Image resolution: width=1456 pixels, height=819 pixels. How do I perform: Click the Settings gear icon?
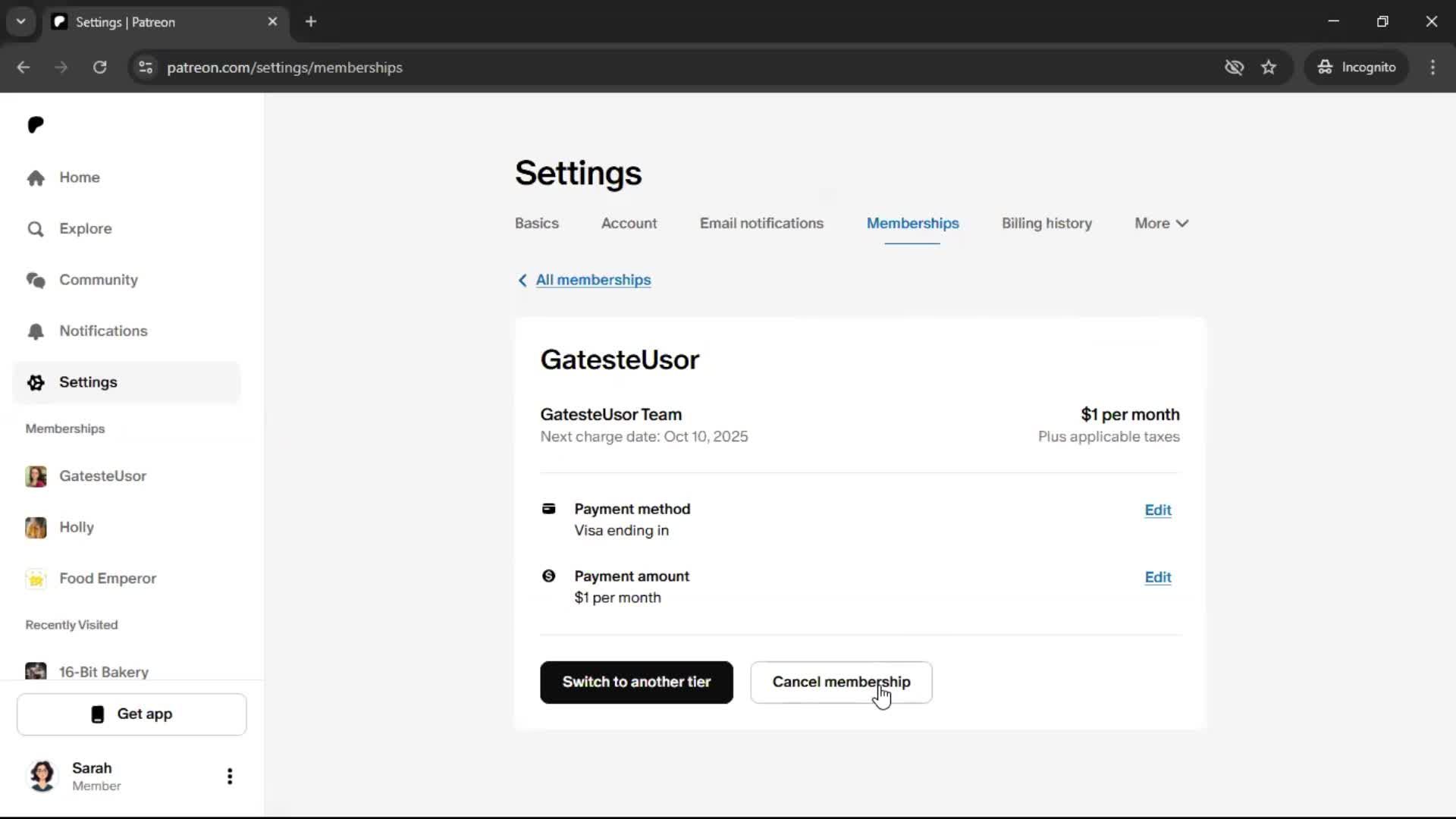point(36,382)
